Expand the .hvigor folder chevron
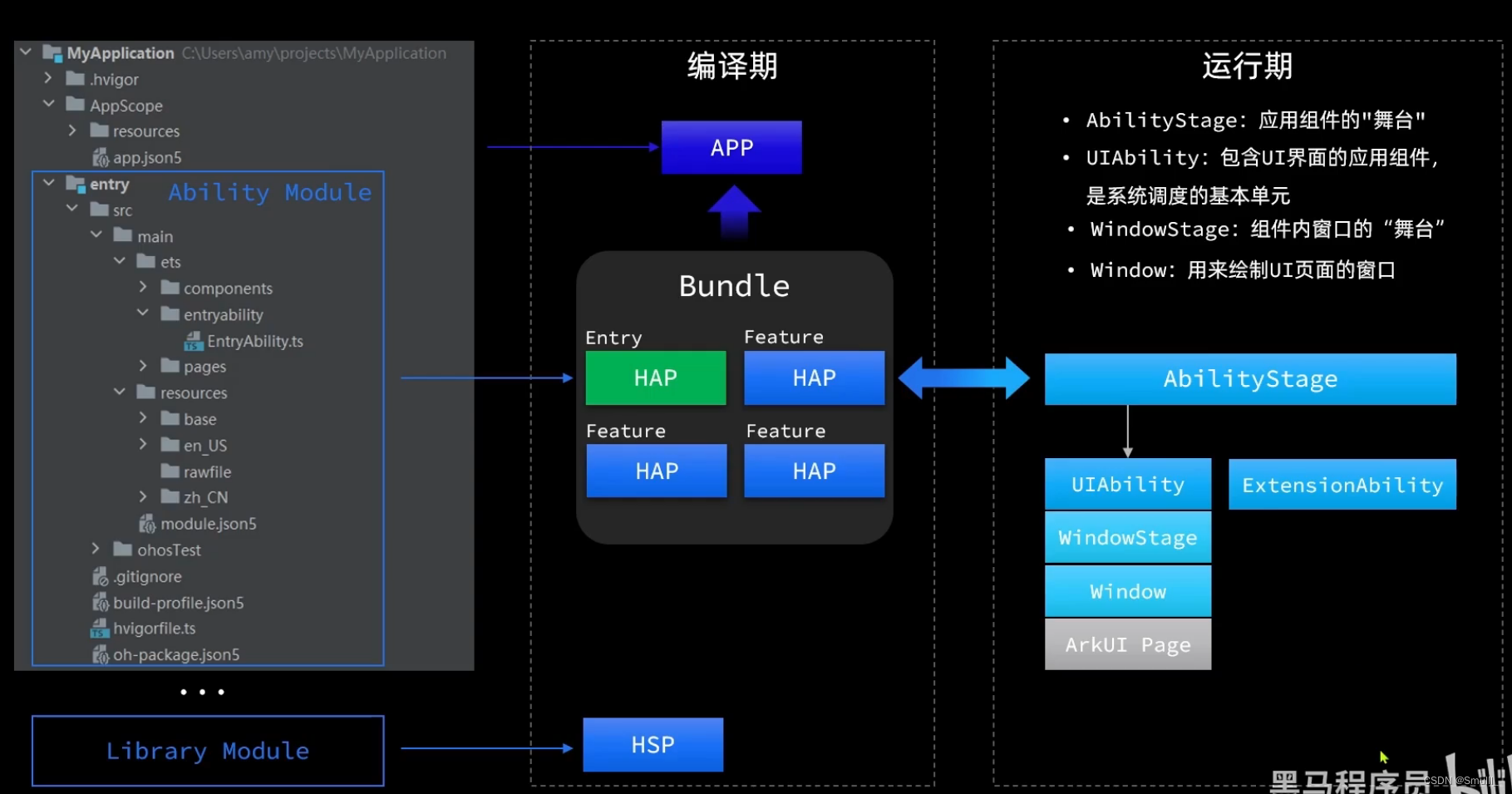This screenshot has height=794, width=1512. [x=48, y=78]
